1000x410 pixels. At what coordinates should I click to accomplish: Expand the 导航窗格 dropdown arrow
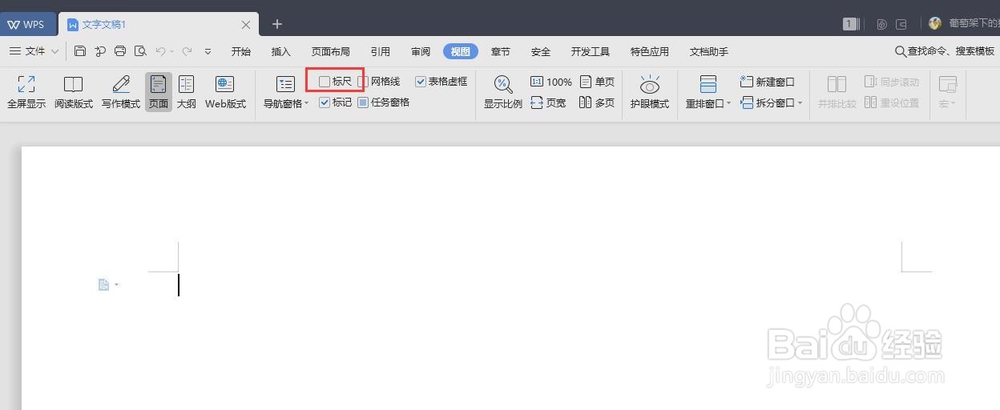(307, 103)
